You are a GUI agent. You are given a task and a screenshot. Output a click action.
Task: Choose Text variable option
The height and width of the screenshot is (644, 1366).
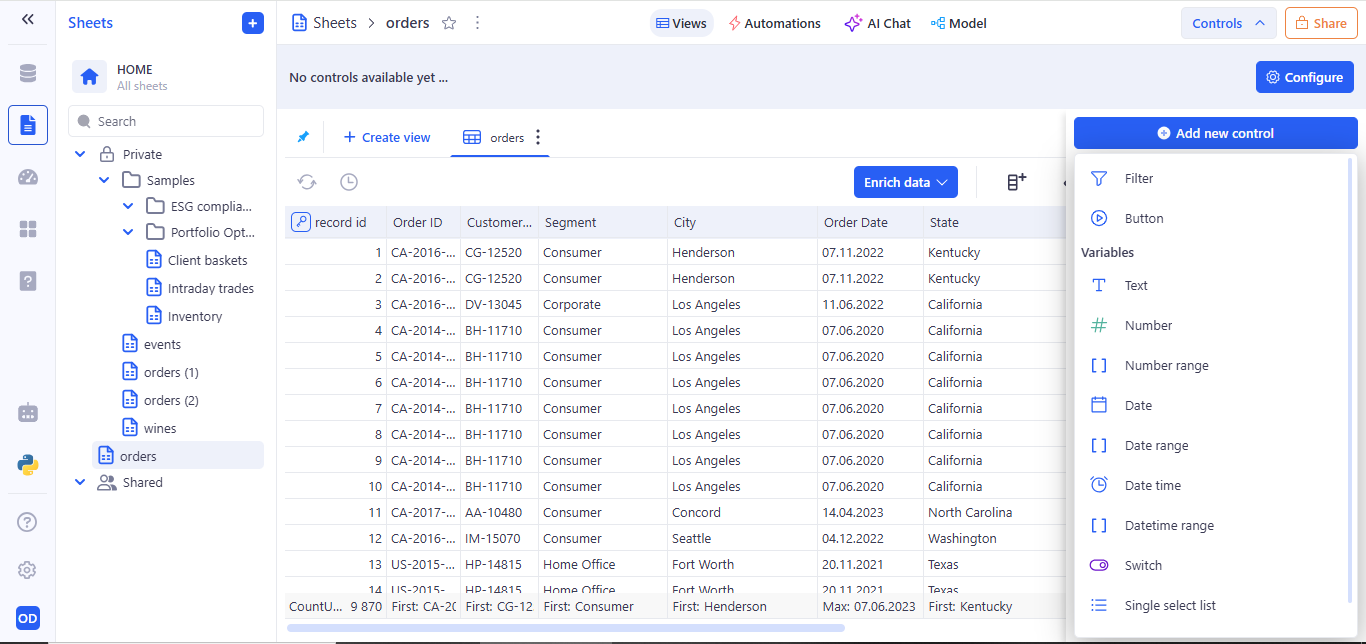[1211, 285]
